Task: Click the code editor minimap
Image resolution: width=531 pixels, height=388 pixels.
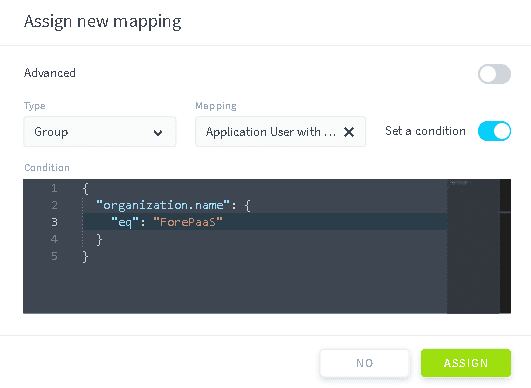Action: (x=473, y=246)
